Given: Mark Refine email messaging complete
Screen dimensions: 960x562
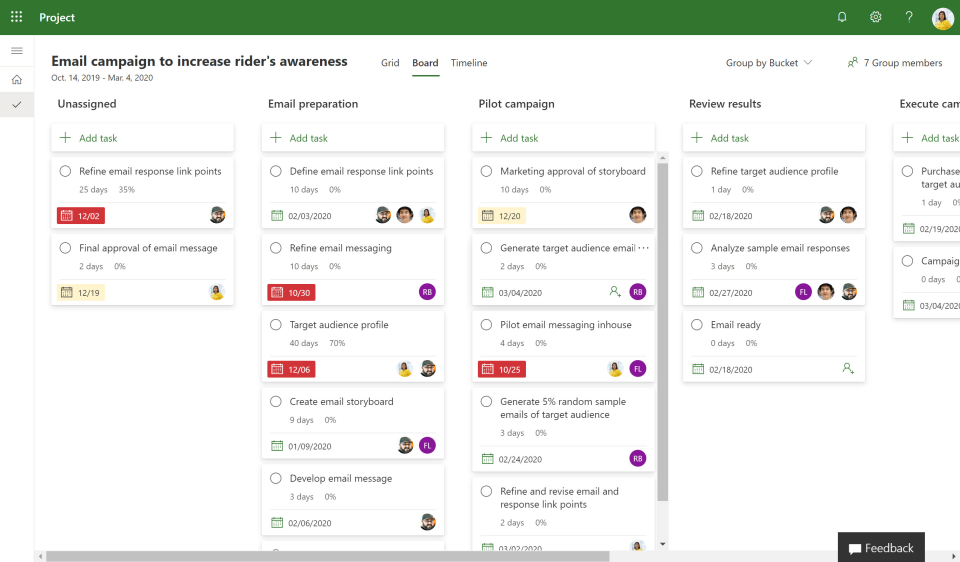Looking at the screenshot, I should 276,248.
